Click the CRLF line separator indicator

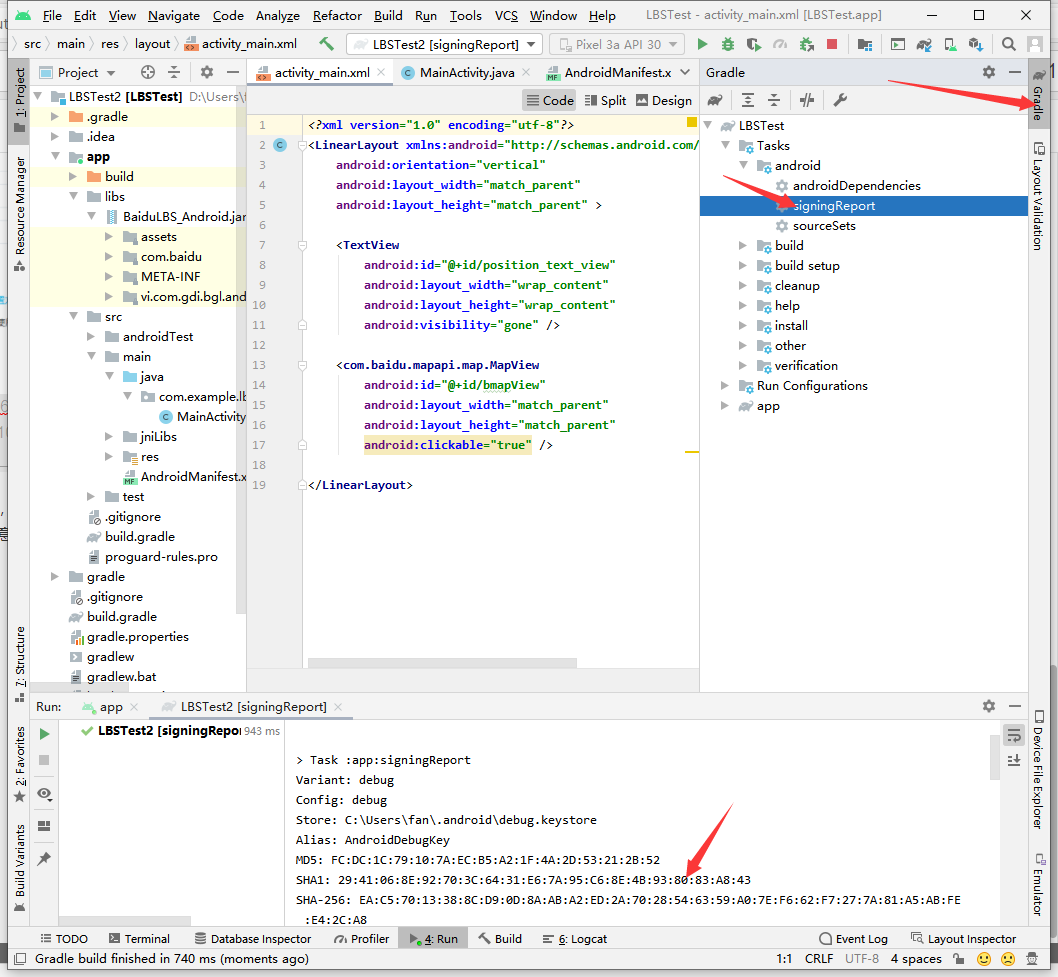819,959
